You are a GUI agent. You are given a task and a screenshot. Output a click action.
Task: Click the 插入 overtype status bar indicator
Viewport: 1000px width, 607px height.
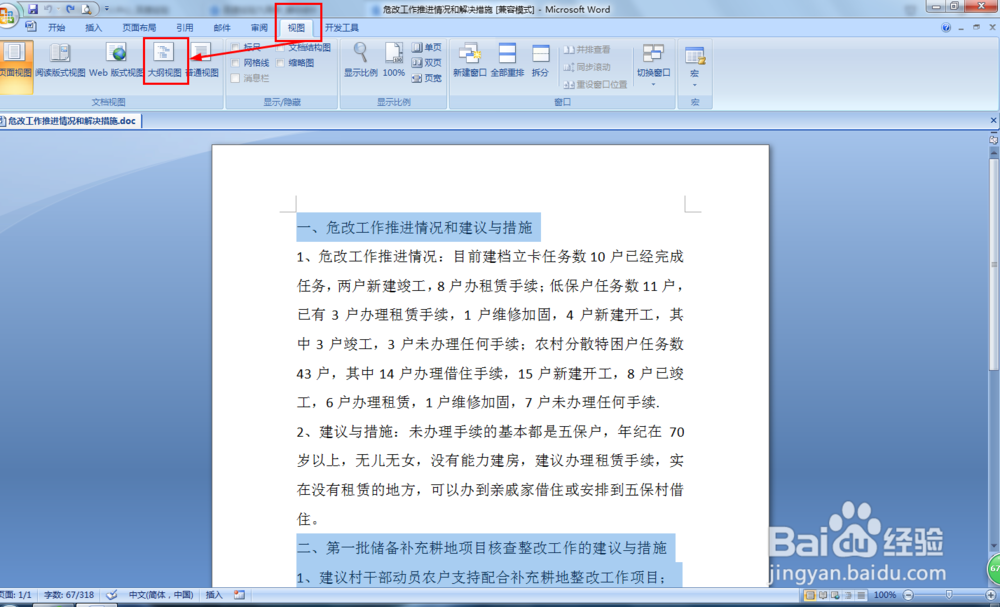click(x=216, y=594)
